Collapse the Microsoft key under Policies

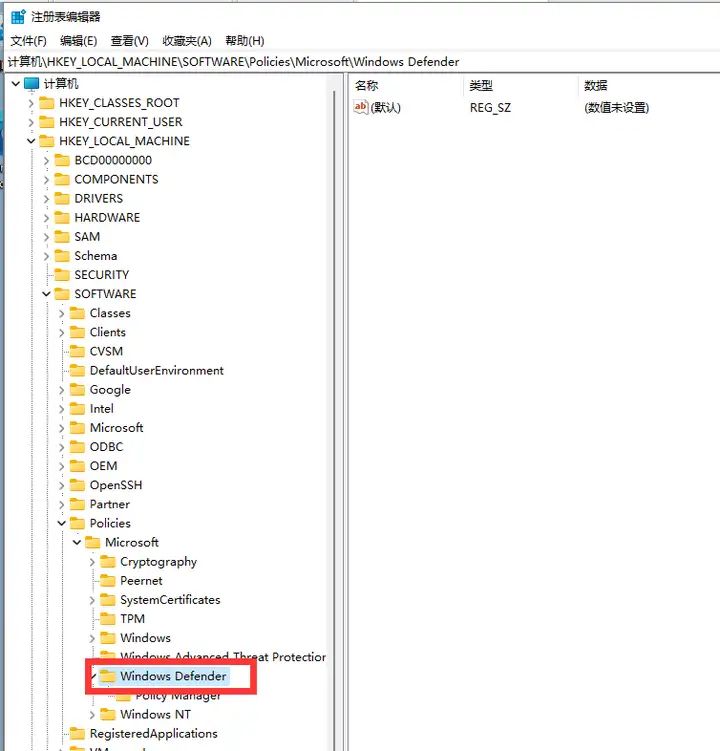click(77, 542)
